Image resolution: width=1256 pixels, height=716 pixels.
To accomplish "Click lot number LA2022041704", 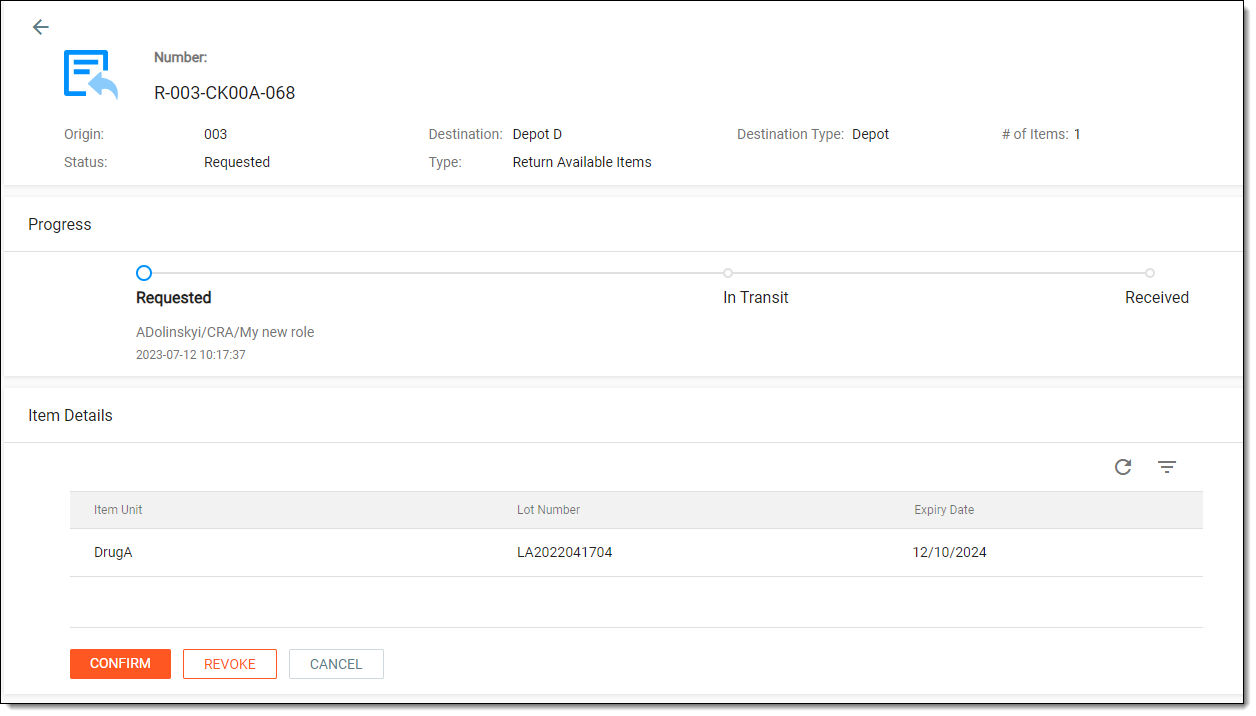I will pyautogui.click(x=564, y=552).
